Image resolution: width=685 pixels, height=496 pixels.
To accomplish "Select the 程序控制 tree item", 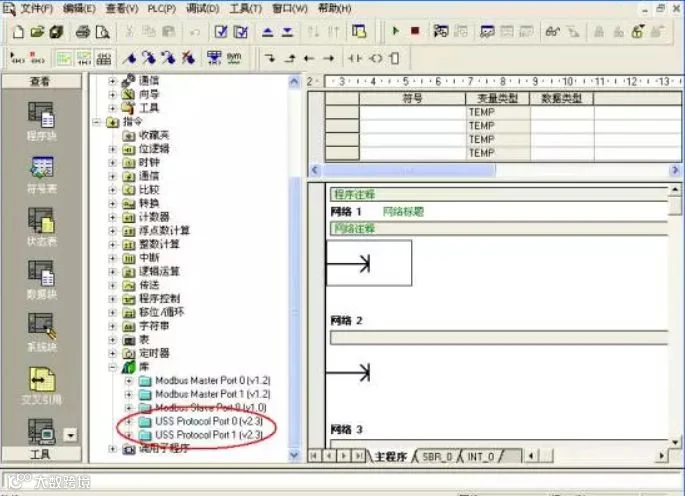I will 159,299.
